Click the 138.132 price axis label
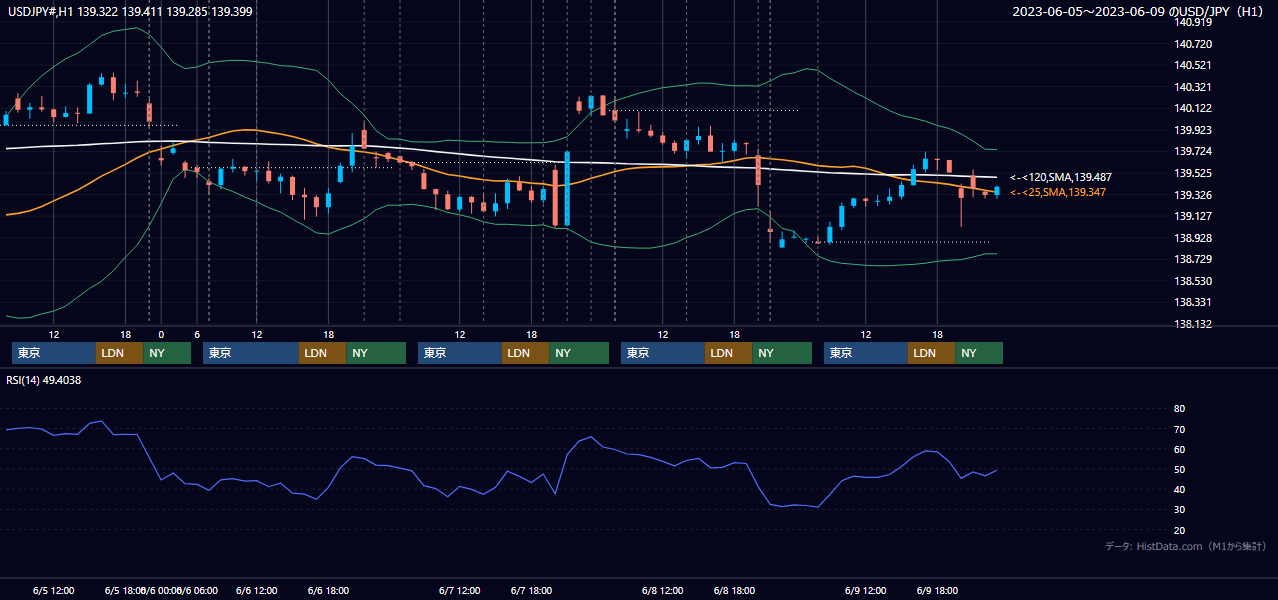1278x600 pixels. click(1193, 325)
